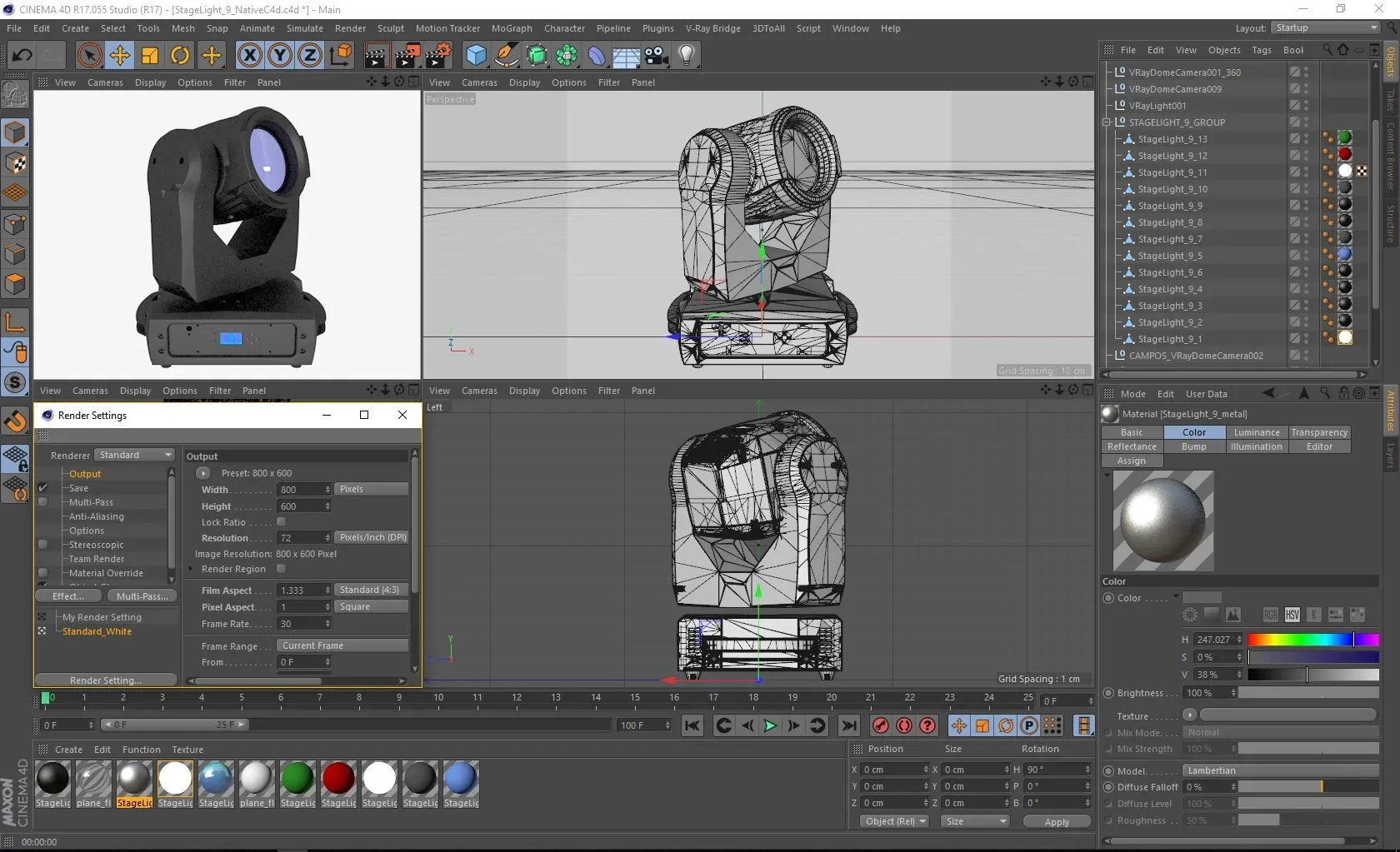Open Edit Render Settings clapperboard gear icon
1400x852 pixels.
point(438,56)
